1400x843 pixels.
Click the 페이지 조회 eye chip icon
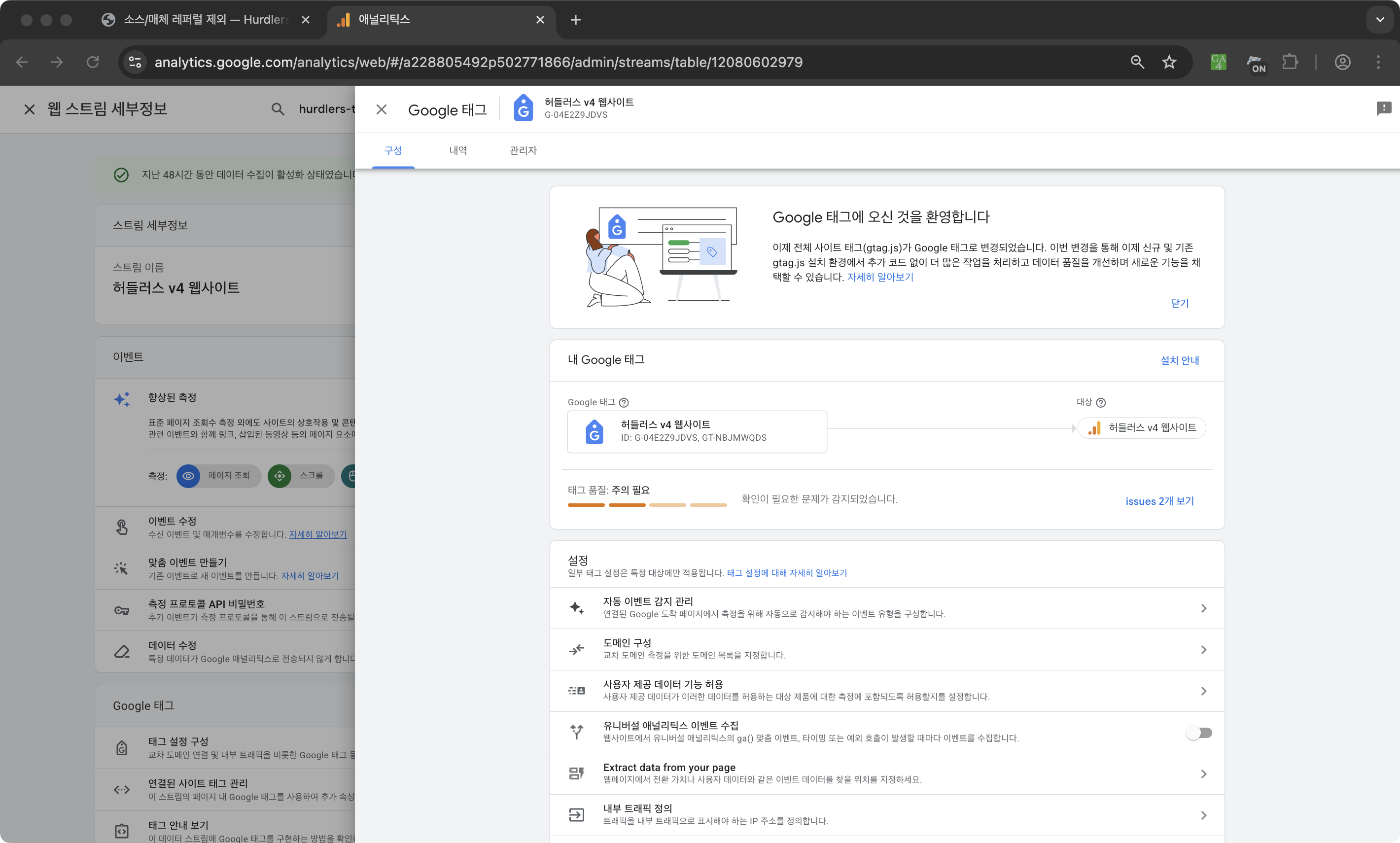(x=189, y=476)
